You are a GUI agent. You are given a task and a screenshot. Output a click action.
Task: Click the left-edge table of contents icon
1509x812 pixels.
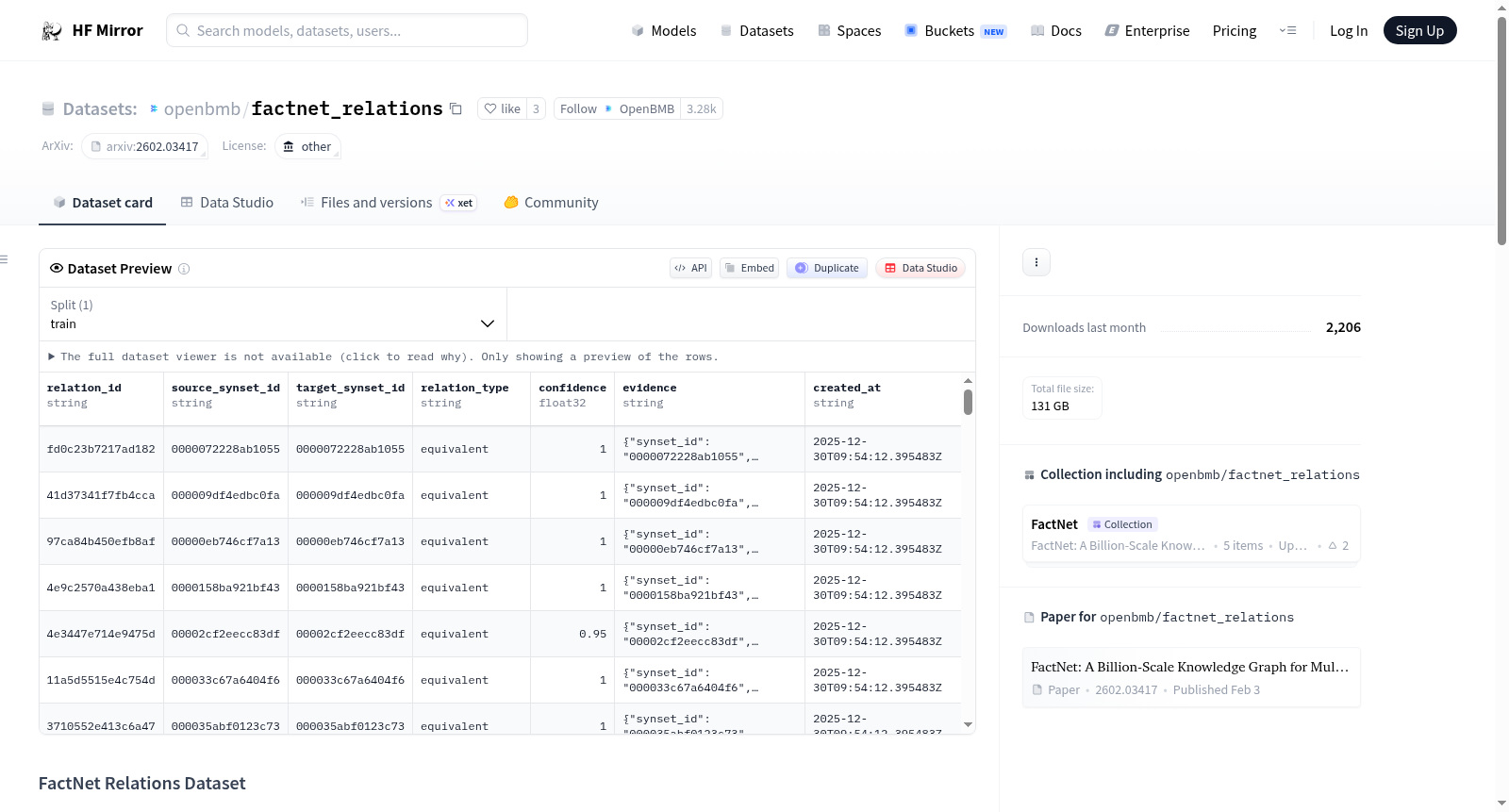[4, 259]
